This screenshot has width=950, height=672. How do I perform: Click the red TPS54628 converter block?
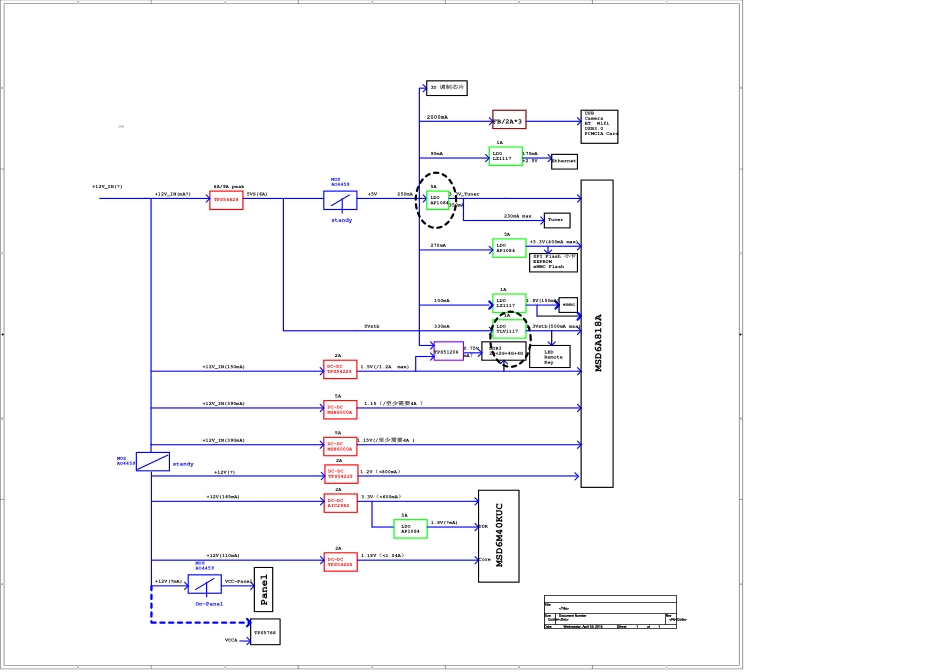point(226,200)
